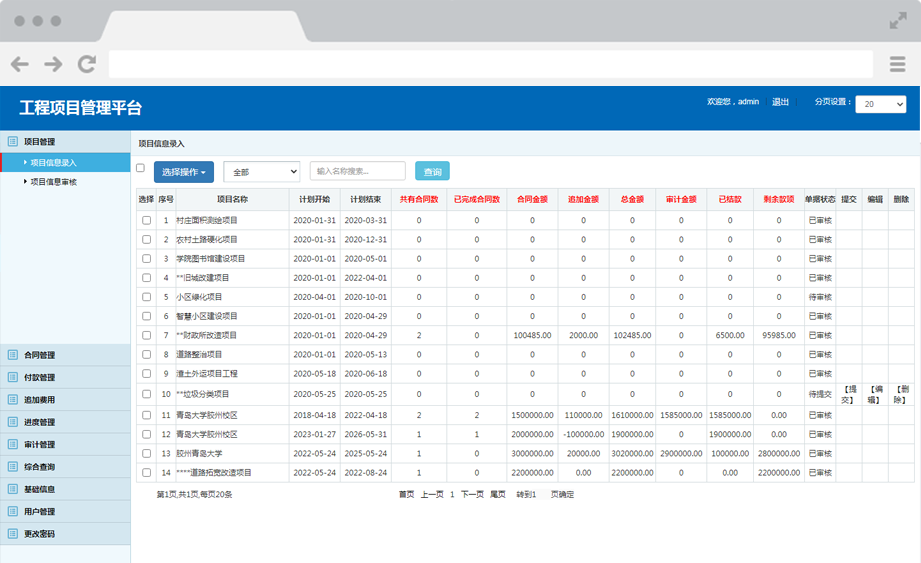Image resolution: width=921 pixels, height=563 pixels.
Task: Tick the checkbox for row 1 村庄面积测绘项目
Action: click(146, 220)
